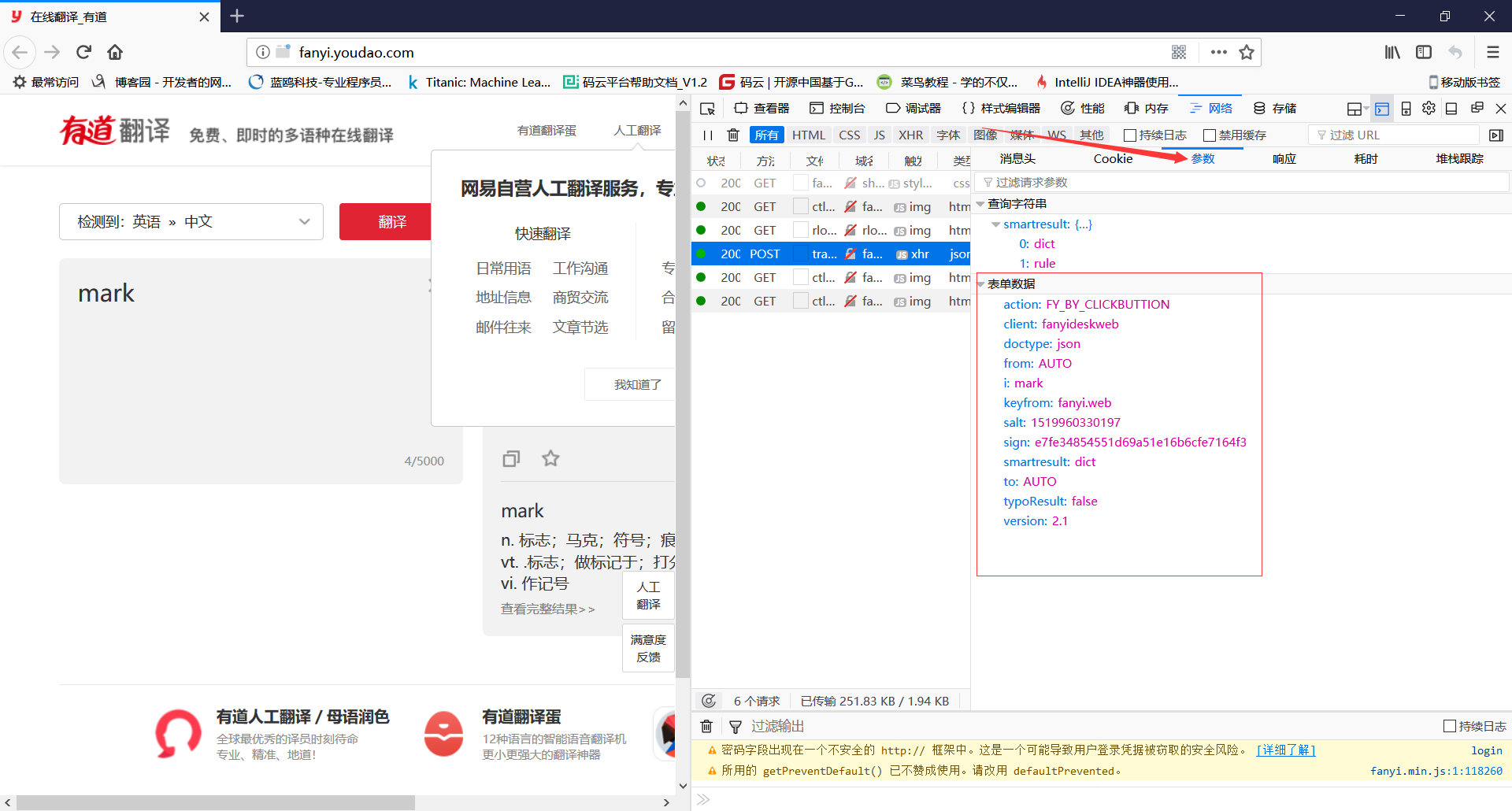This screenshot has width=1512, height=811.
Task: View site information icon
Action: click(x=263, y=52)
